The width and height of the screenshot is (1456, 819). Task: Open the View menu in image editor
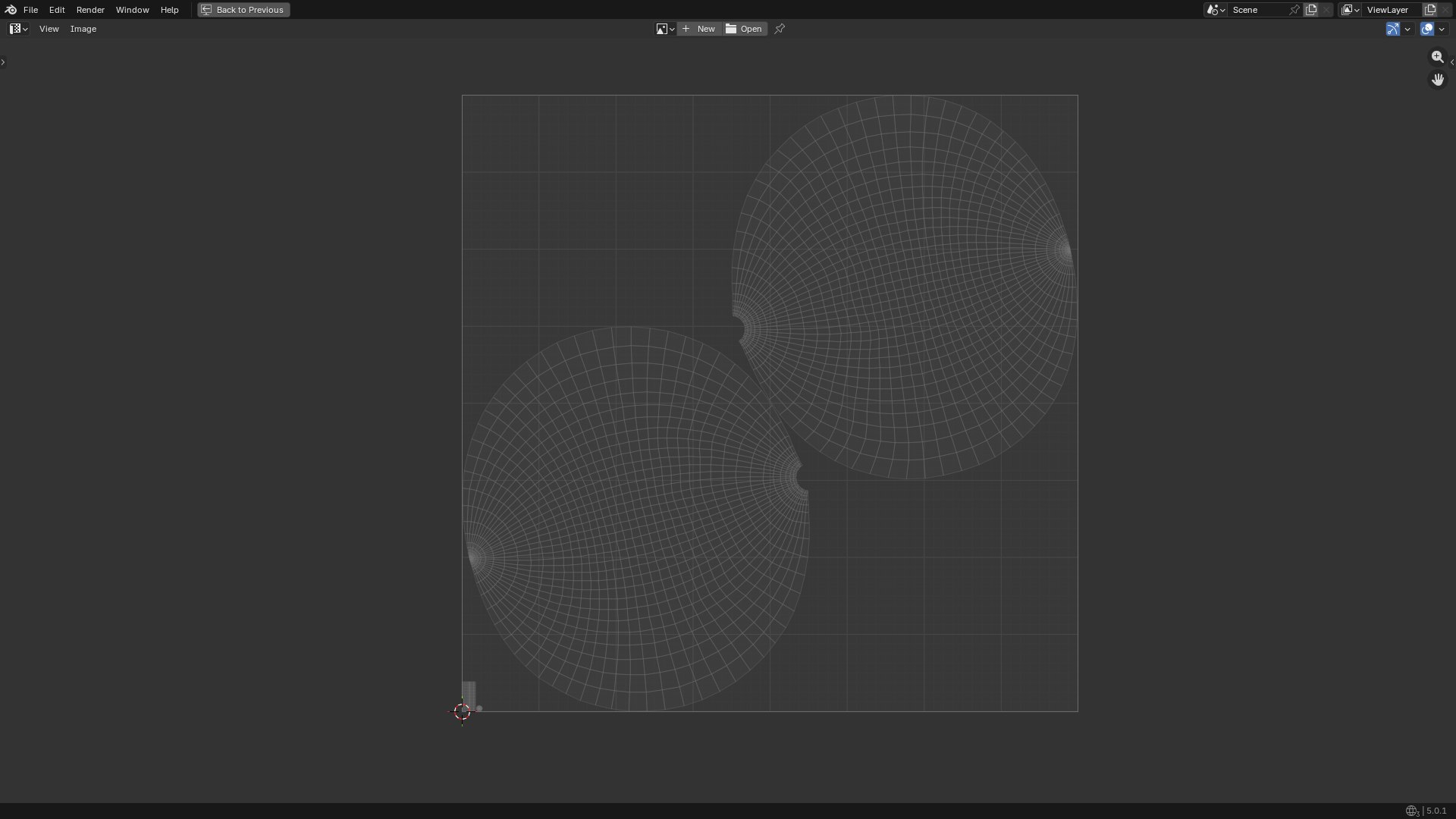click(49, 29)
